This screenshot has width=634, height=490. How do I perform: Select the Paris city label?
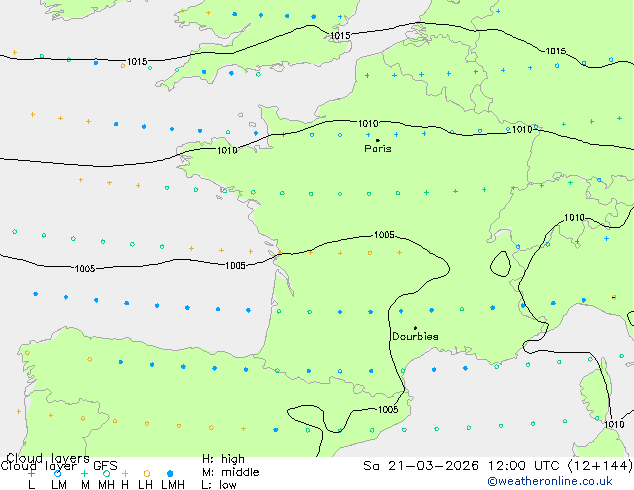378,149
